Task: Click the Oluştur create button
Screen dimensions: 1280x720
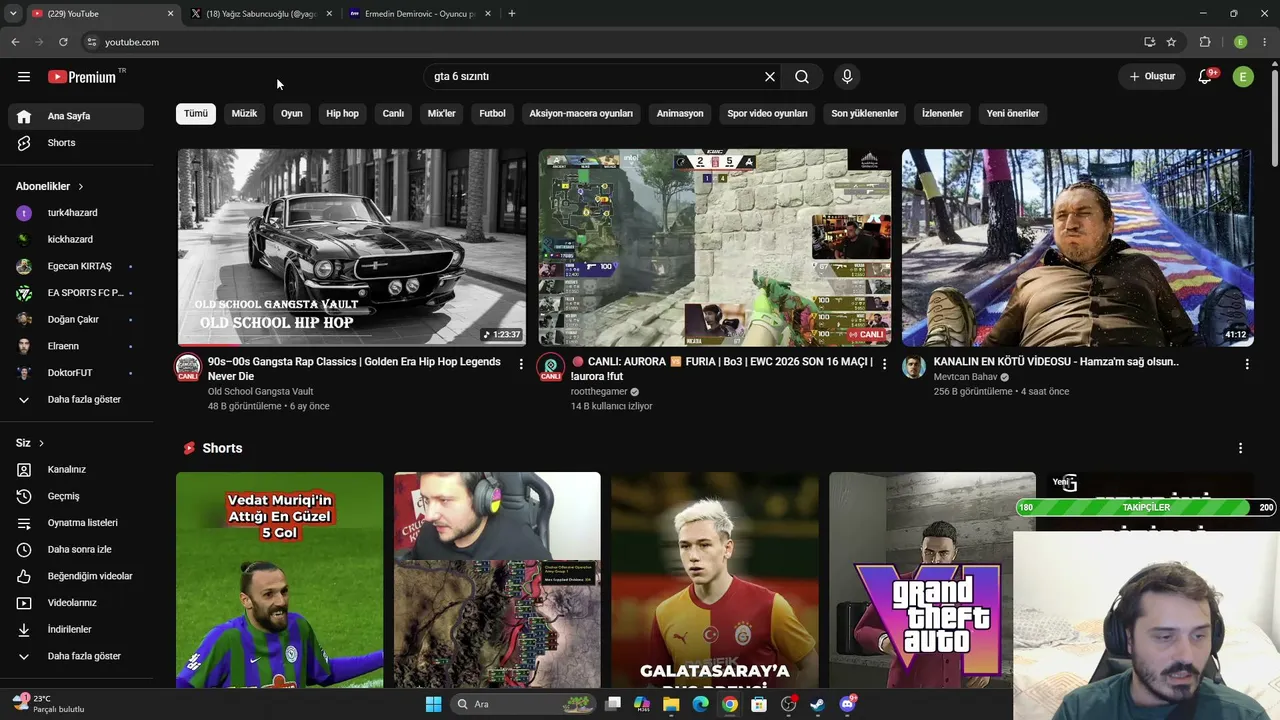Action: [x=1152, y=77]
